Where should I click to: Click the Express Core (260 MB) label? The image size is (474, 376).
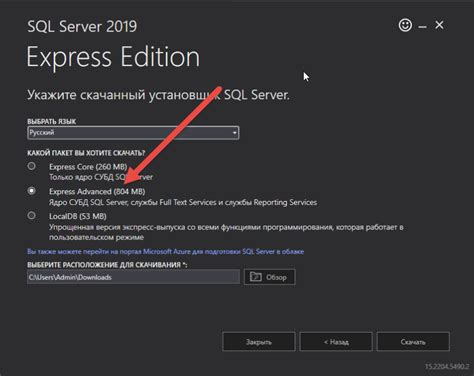[88, 167]
